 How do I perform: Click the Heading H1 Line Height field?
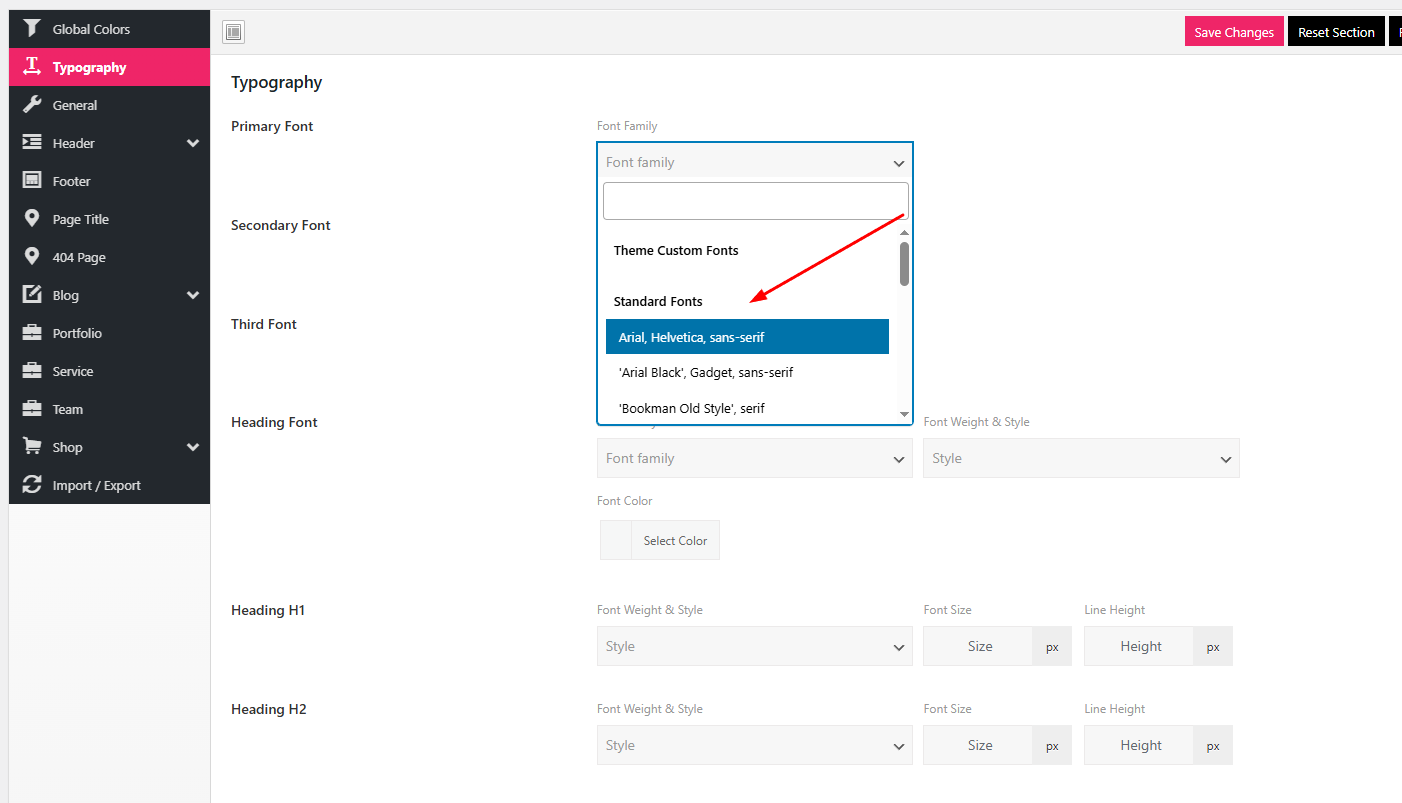[1139, 646]
